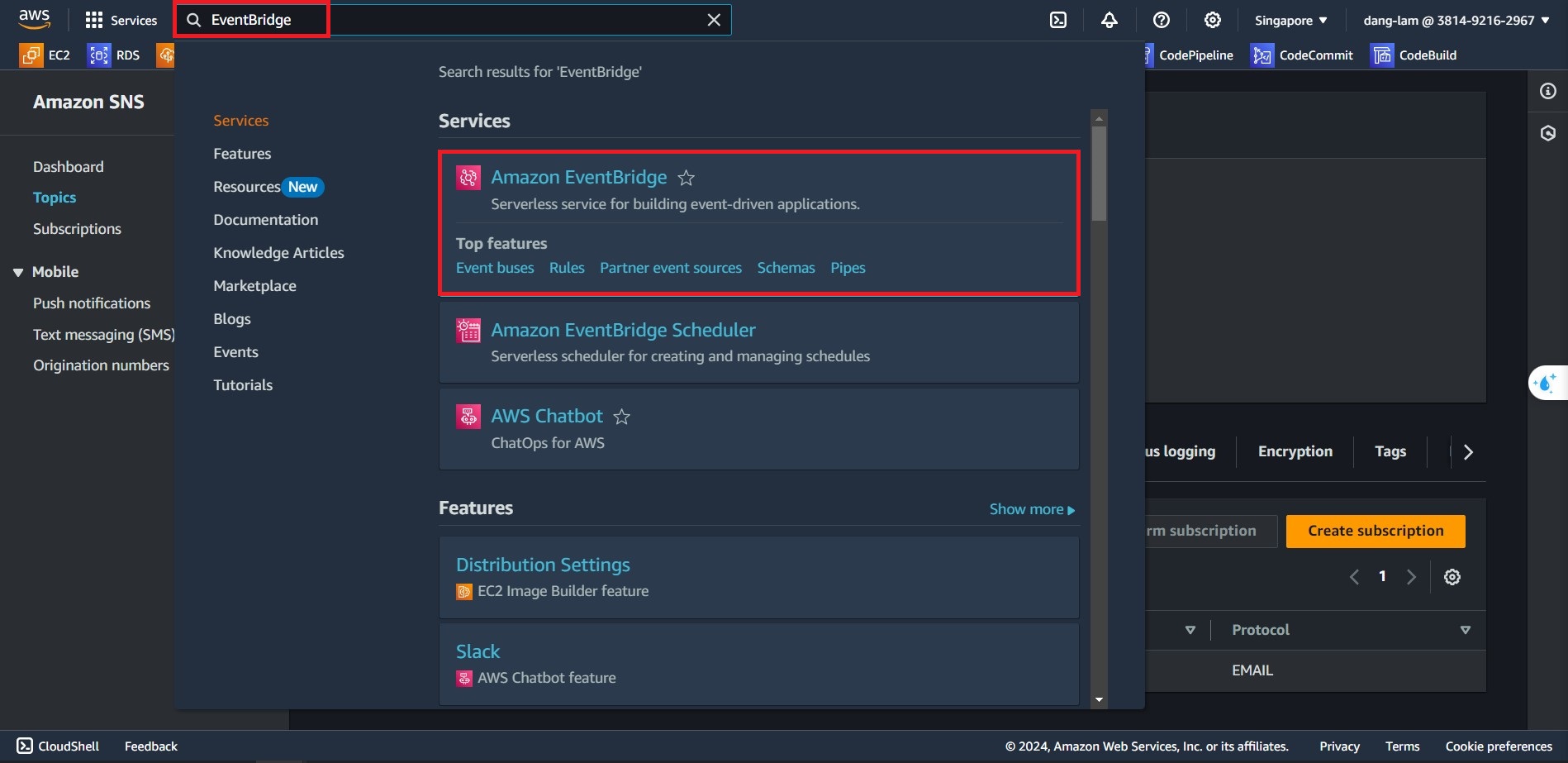
Task: Clear the EventBridge search text
Action: coord(714,20)
